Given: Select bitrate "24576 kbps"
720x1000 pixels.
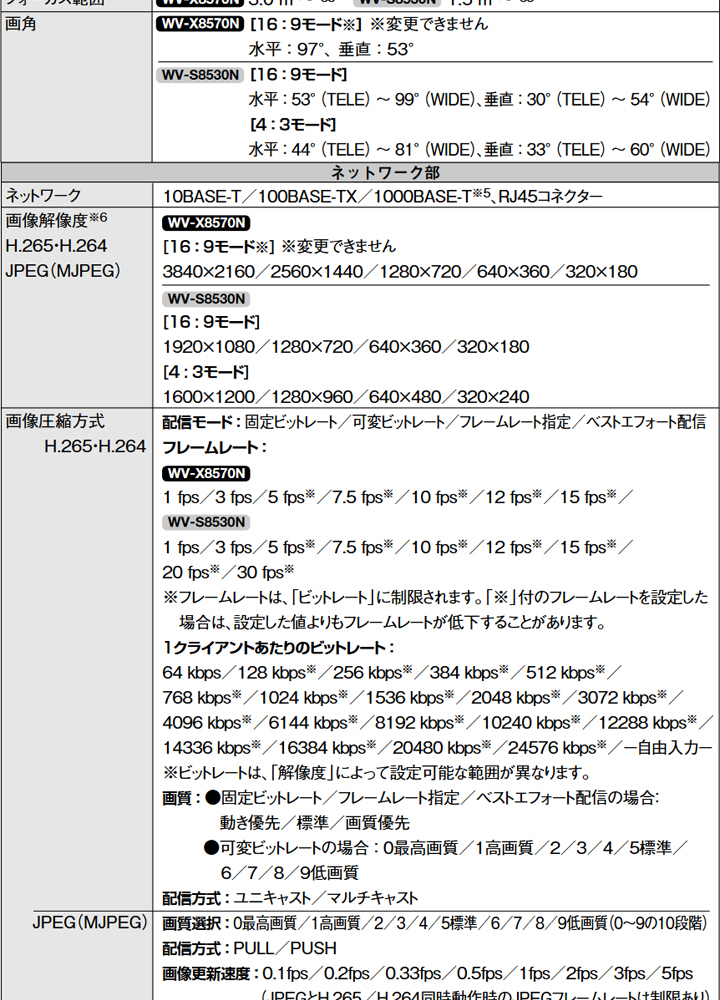Looking at the screenshot, I should click(552, 747).
